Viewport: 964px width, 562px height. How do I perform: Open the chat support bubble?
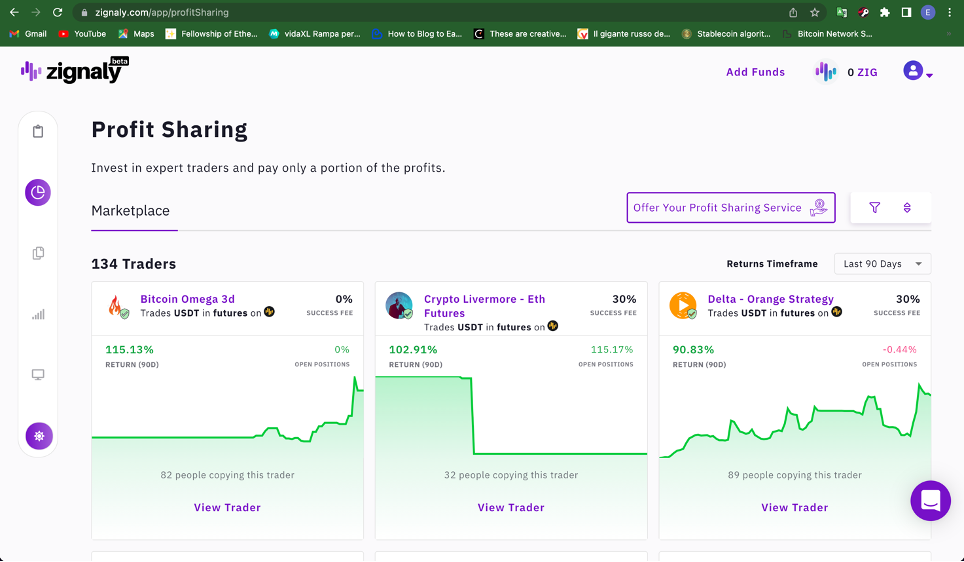point(930,501)
